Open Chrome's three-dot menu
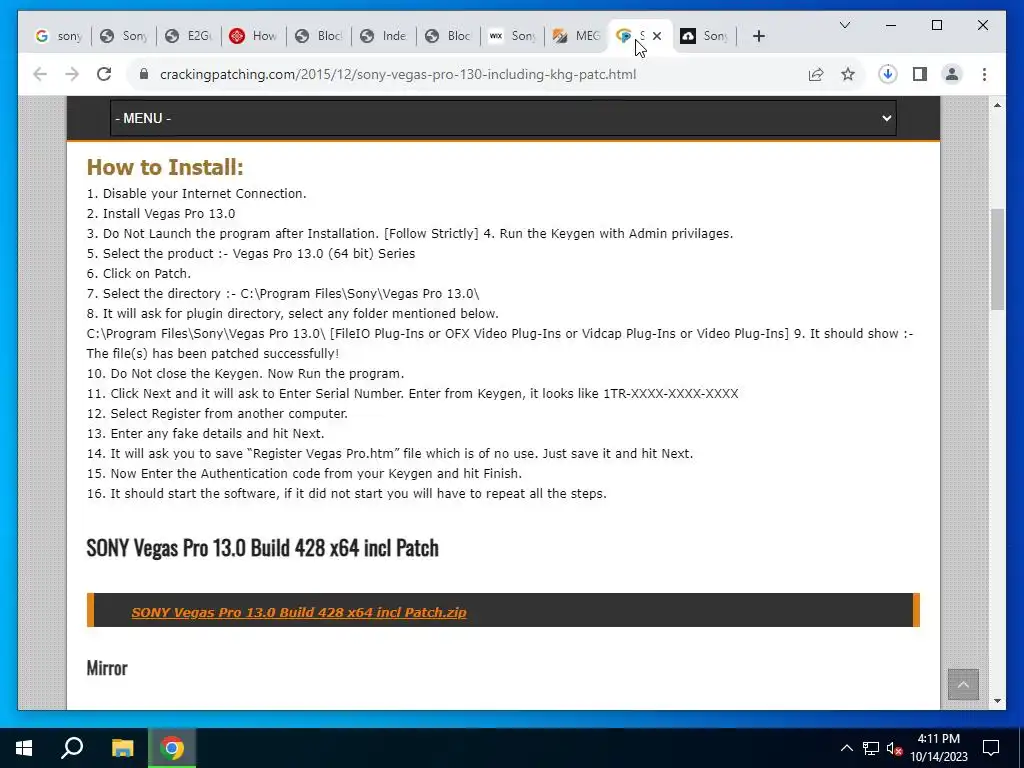 point(984,74)
